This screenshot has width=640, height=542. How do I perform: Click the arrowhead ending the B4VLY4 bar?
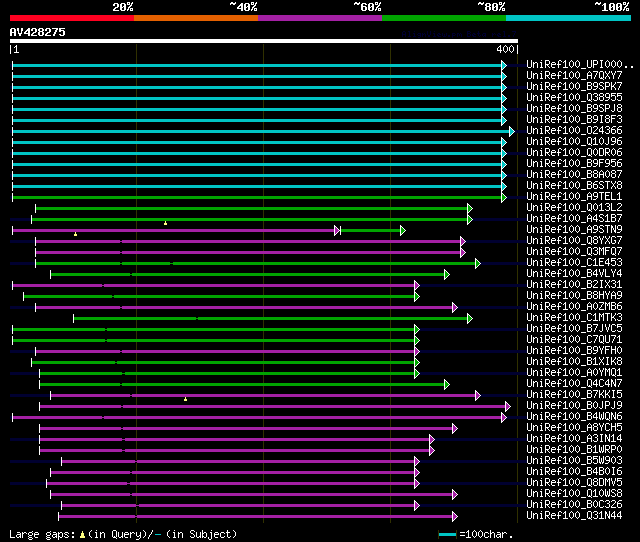pyautogui.click(x=447, y=274)
